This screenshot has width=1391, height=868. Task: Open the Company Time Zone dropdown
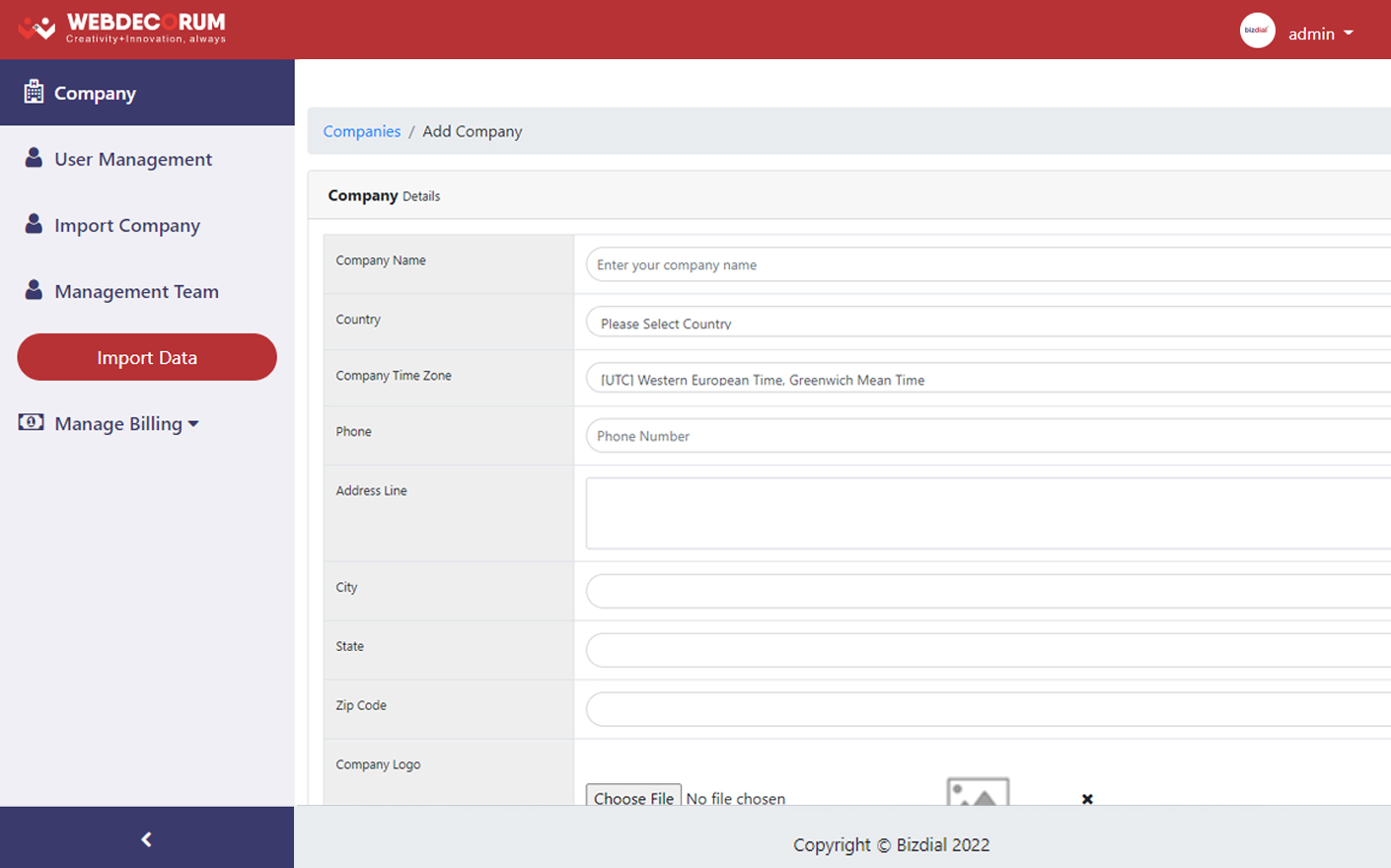tap(988, 379)
